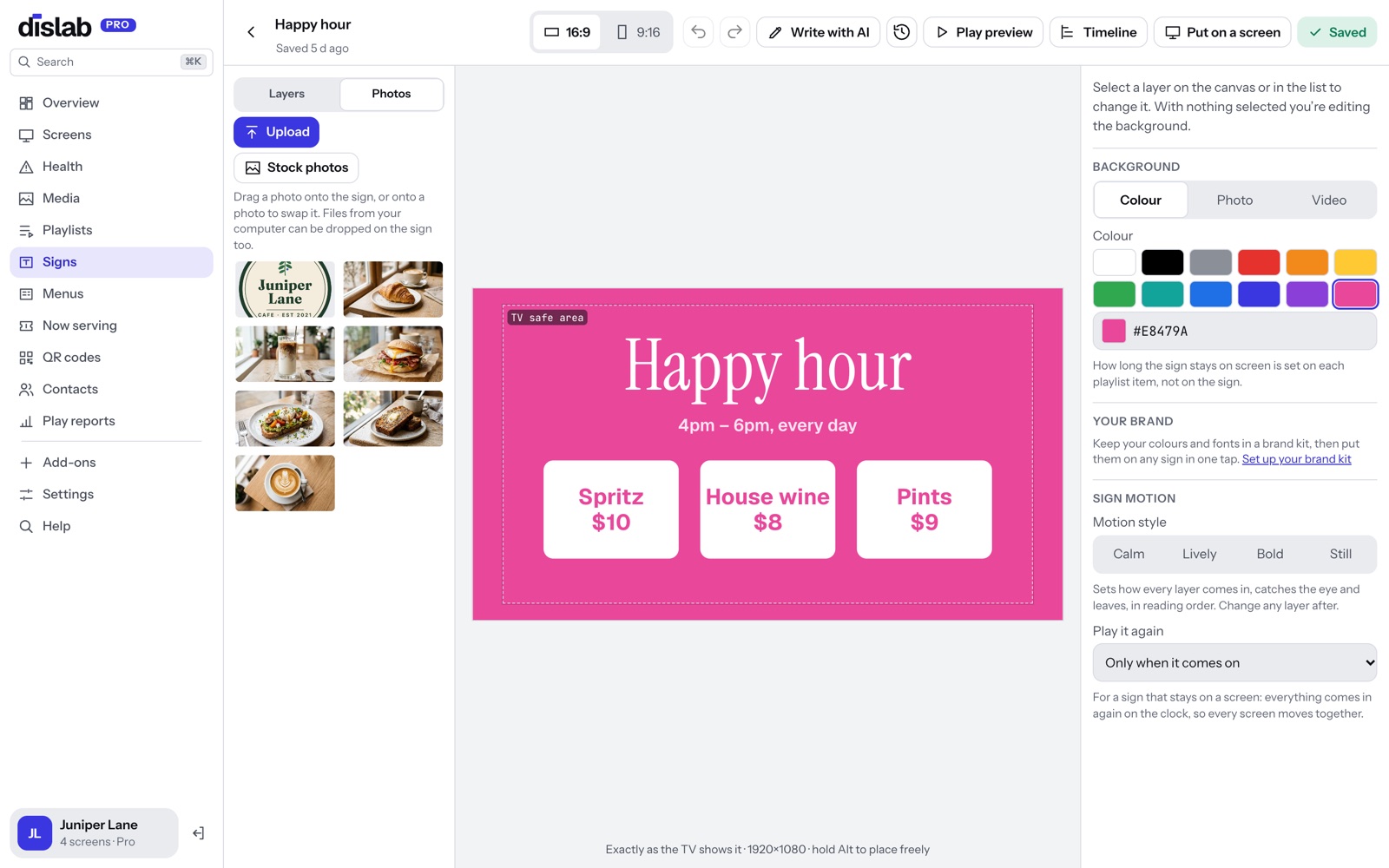Viewport: 1389px width, 868px height.
Task: Switch canvas to 16:9 landscape ratio
Action: 567,32
